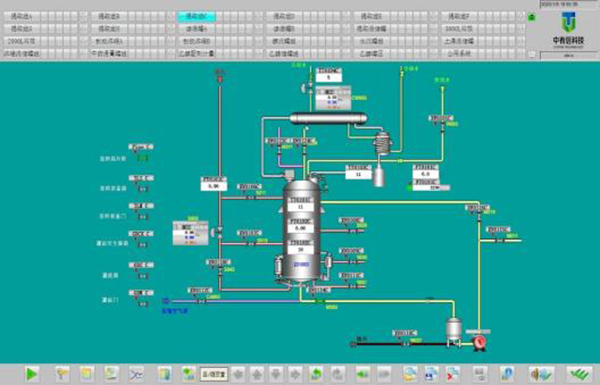This screenshot has height=385, width=600.
Task: Click the green curved undo arrow icon
Action: point(316,374)
